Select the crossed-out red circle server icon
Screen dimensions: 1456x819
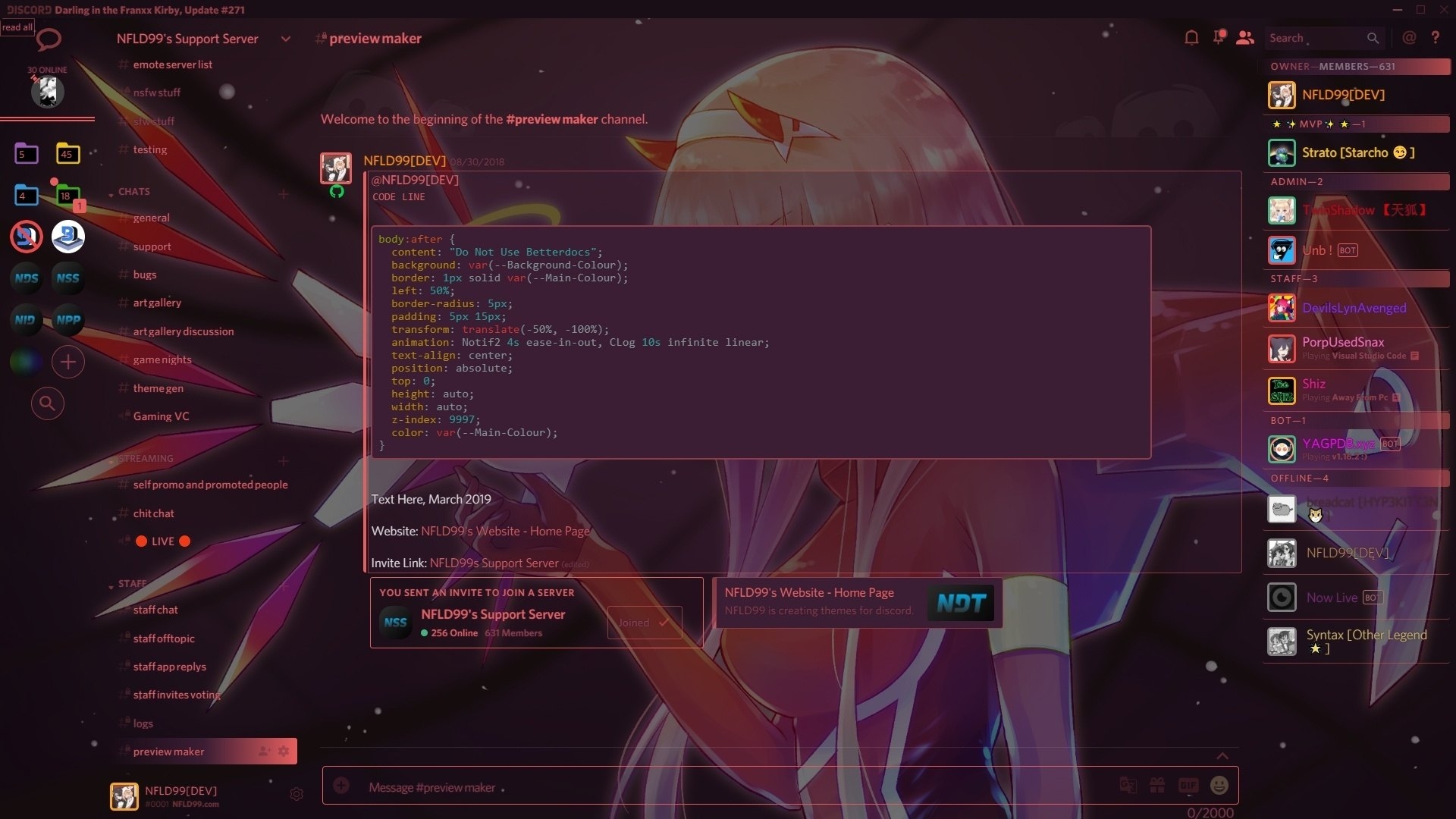26,237
